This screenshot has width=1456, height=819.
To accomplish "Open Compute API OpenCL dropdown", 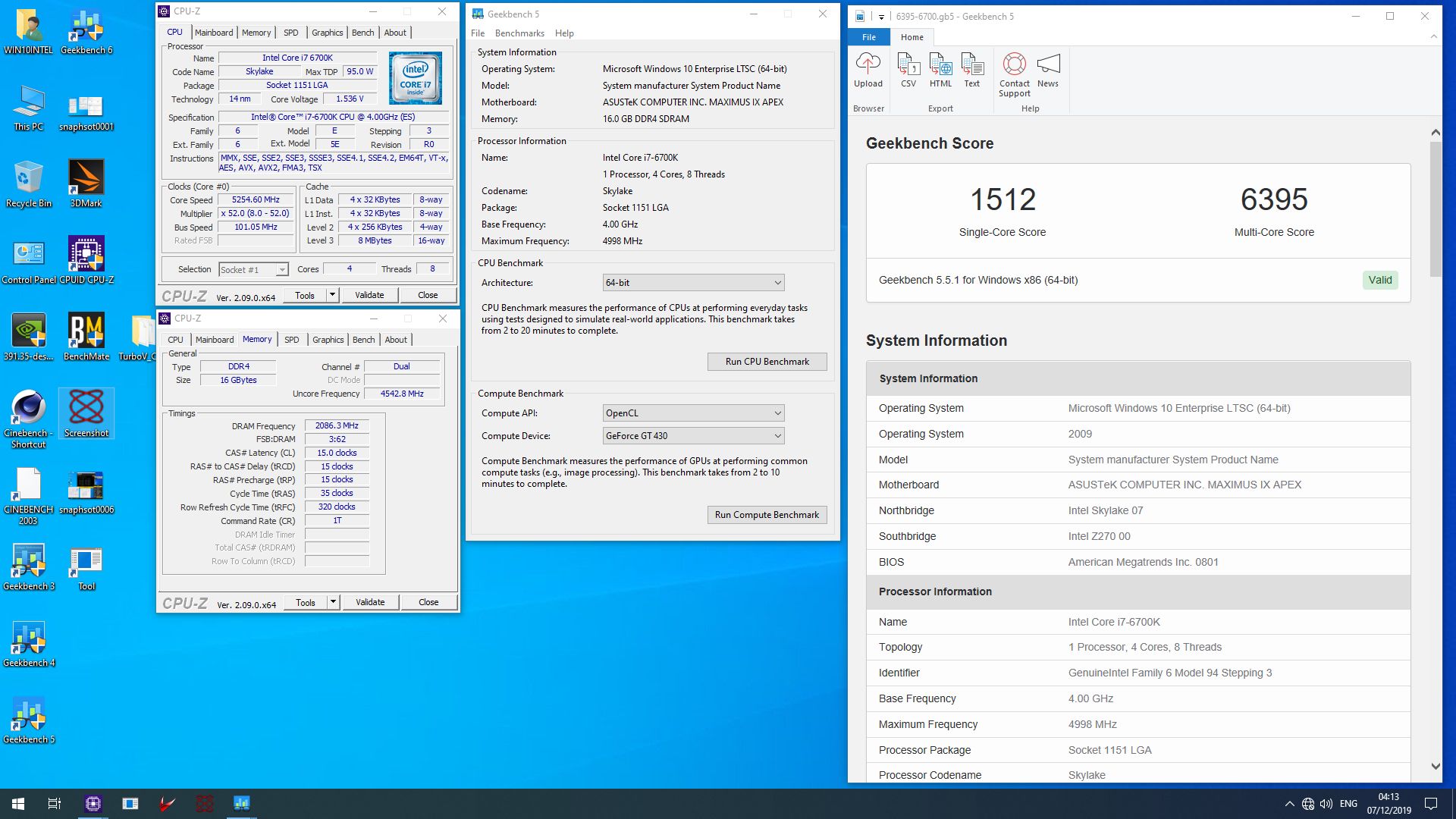I will (693, 413).
